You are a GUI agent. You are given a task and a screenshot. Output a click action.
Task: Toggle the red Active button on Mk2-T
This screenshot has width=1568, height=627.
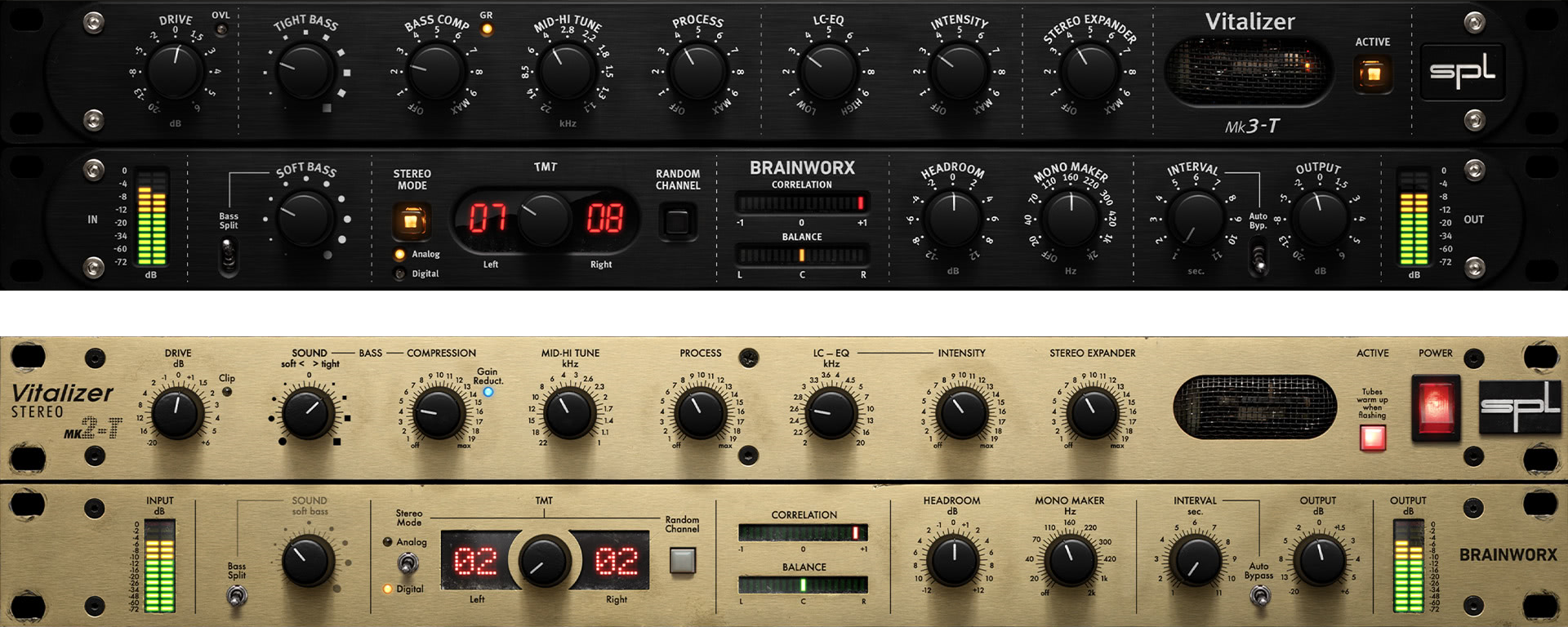click(1373, 438)
